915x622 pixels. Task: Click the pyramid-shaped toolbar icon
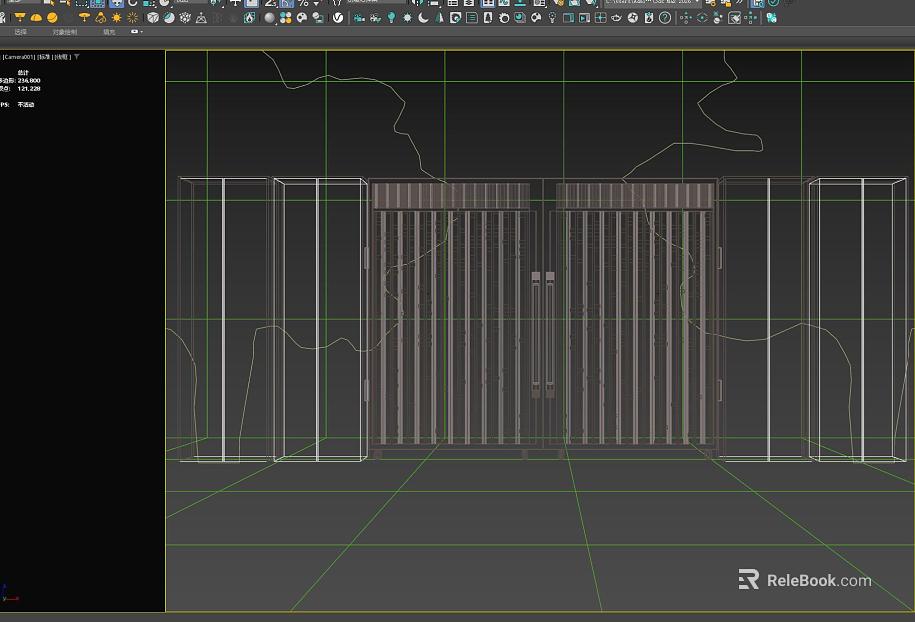point(201,18)
